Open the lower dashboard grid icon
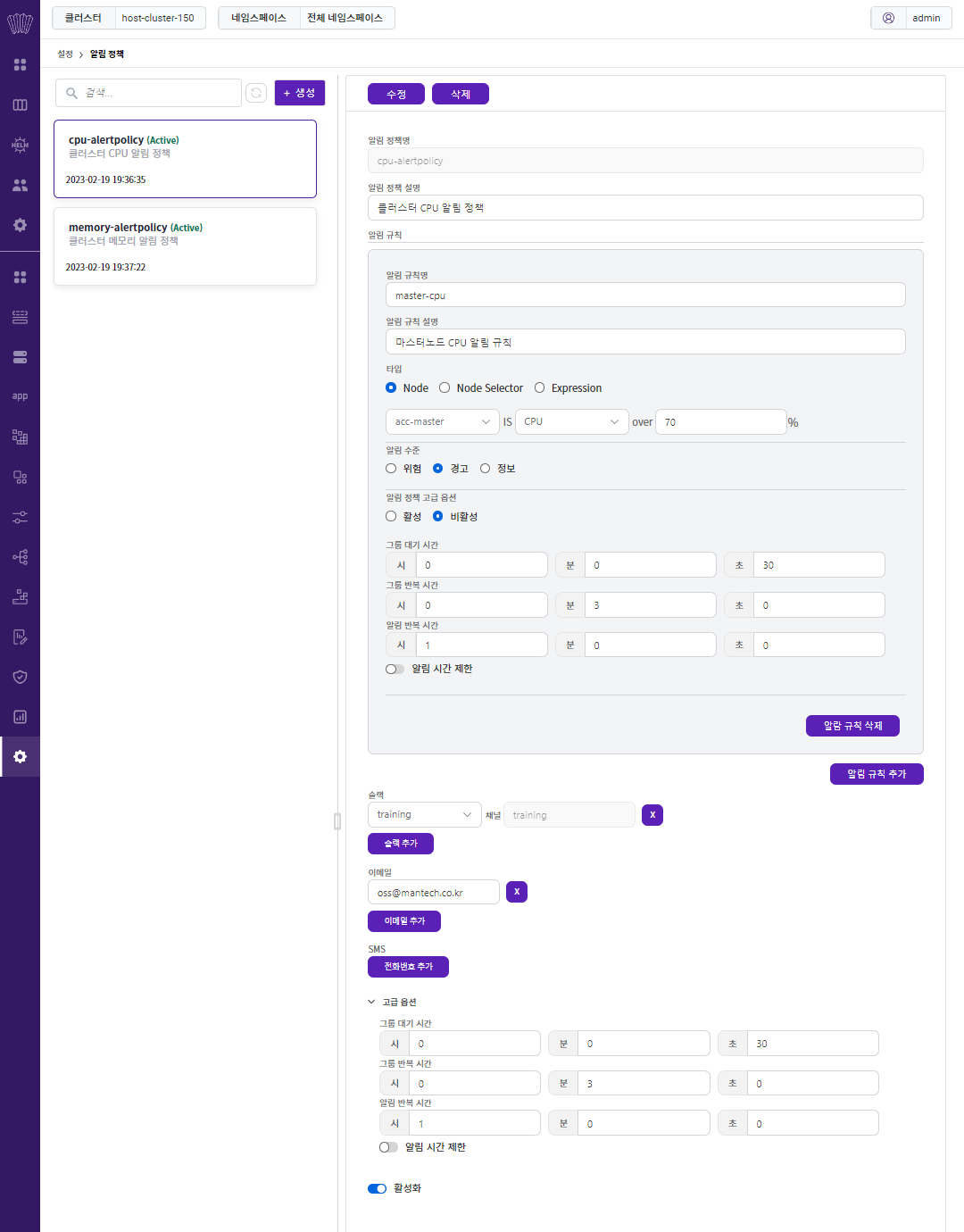This screenshot has width=964, height=1232. pyautogui.click(x=20, y=278)
